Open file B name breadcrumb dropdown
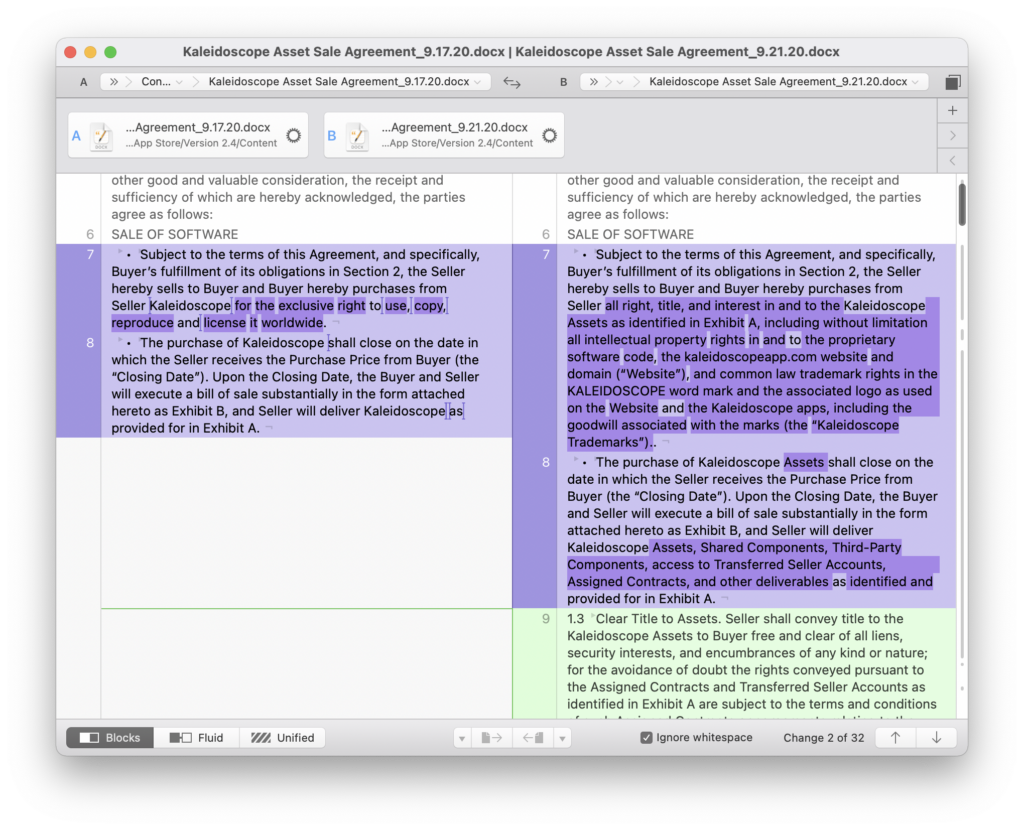The width and height of the screenshot is (1024, 830). click(784, 82)
